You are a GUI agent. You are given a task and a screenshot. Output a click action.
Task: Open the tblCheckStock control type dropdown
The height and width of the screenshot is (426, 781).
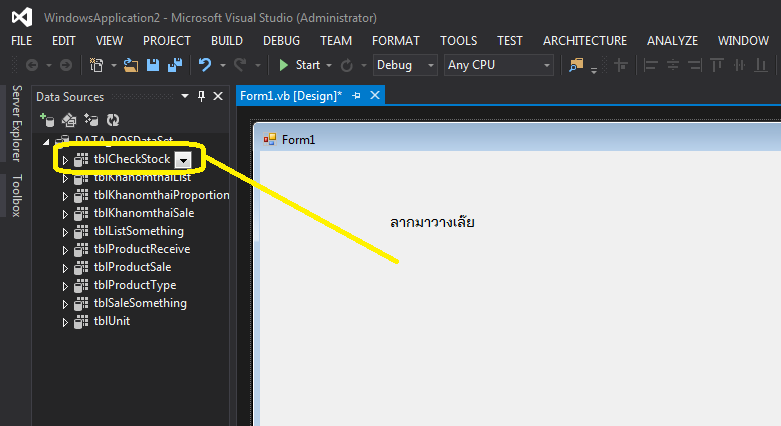[184, 160]
